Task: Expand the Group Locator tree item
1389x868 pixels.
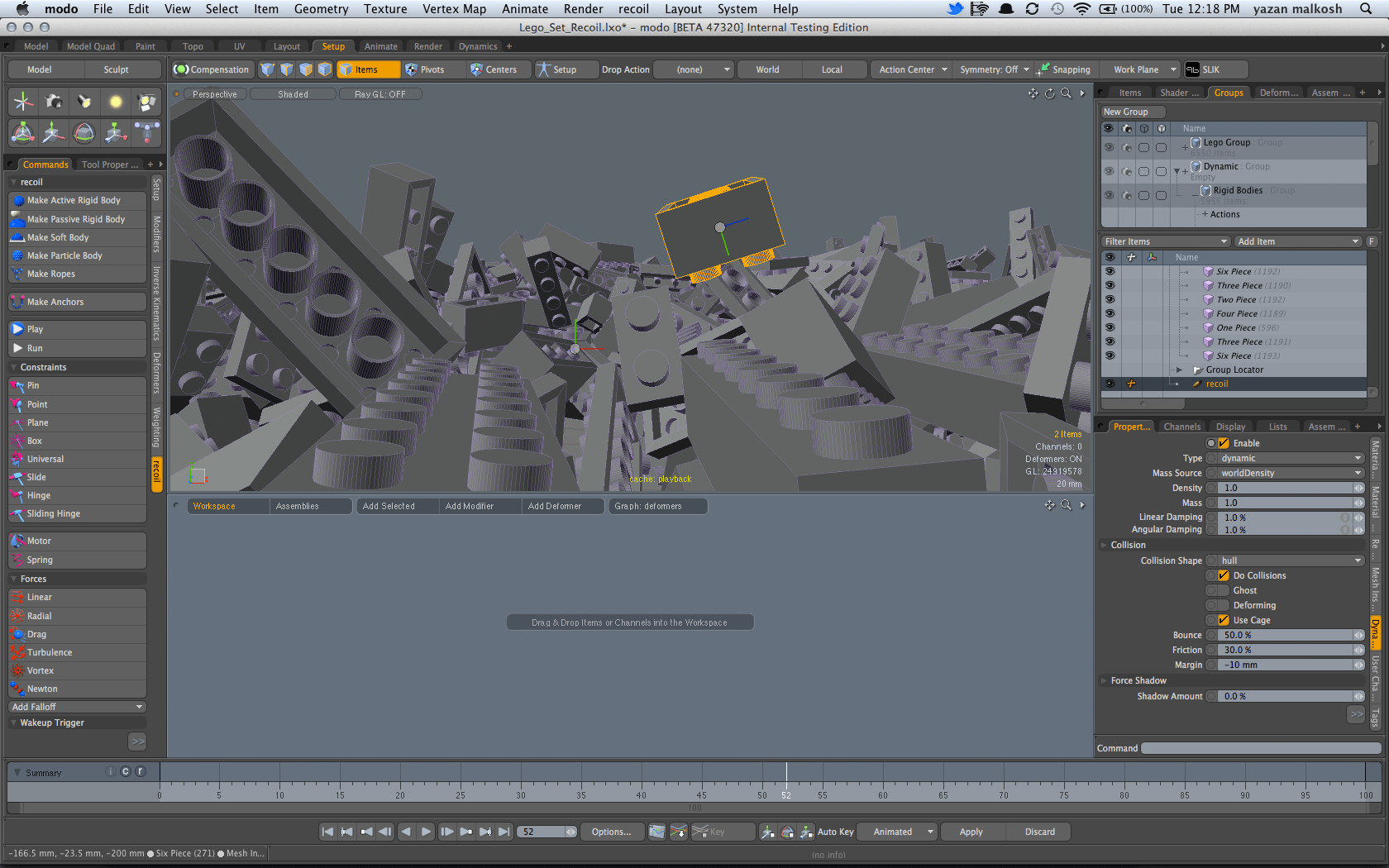Action: (x=1179, y=370)
